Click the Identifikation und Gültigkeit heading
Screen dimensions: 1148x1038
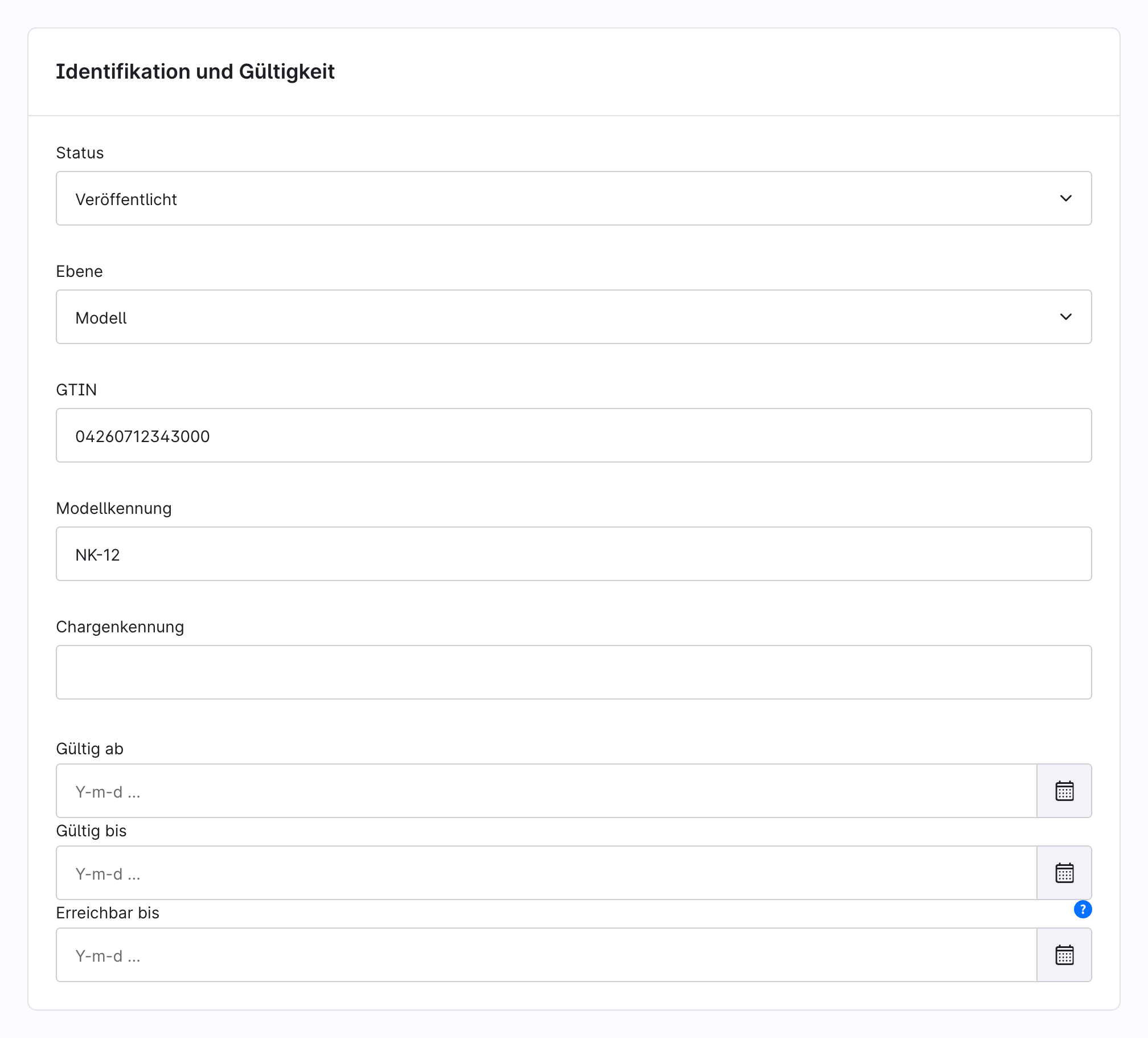(x=195, y=72)
